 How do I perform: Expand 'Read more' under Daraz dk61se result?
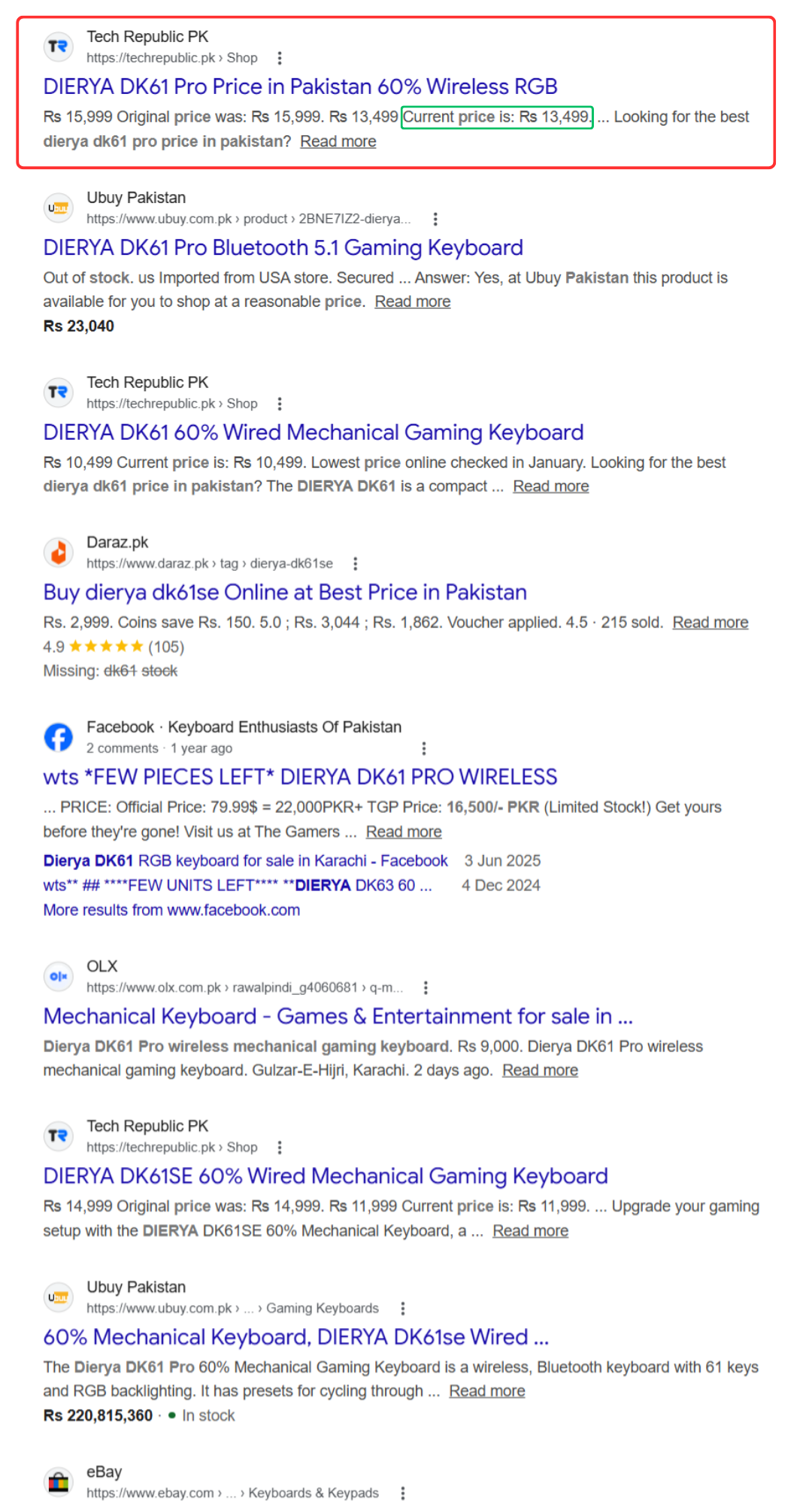tap(710, 623)
